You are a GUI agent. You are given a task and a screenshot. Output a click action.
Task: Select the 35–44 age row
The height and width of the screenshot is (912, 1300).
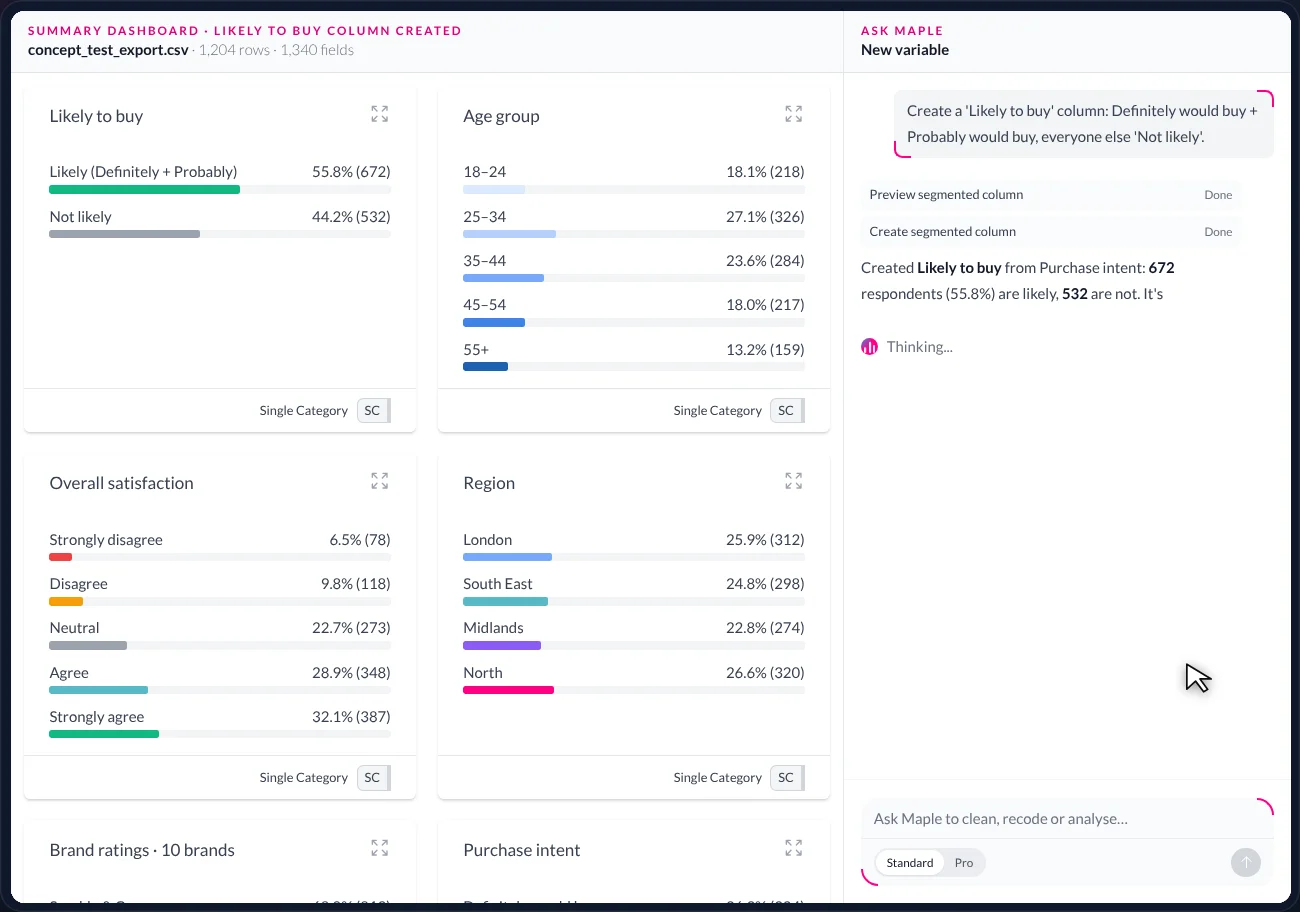tap(634, 268)
